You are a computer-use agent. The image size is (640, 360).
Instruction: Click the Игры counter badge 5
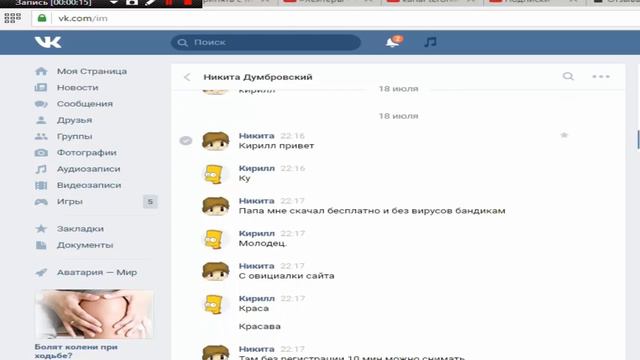(x=150, y=202)
